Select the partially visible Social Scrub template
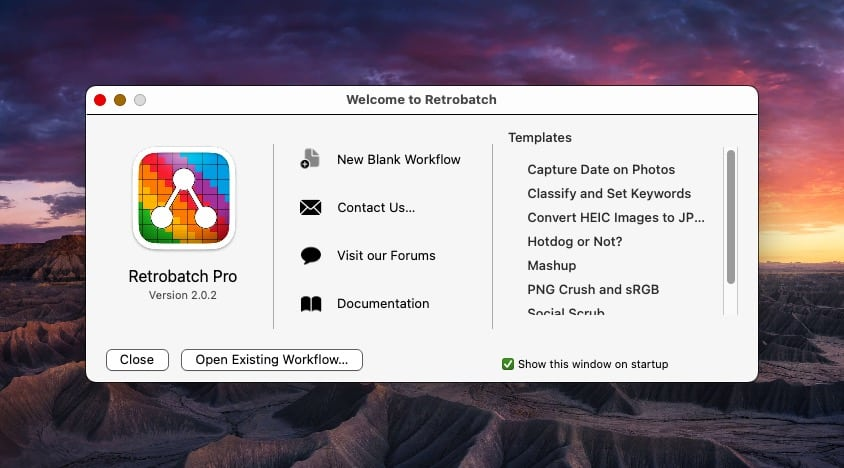 tap(566, 312)
